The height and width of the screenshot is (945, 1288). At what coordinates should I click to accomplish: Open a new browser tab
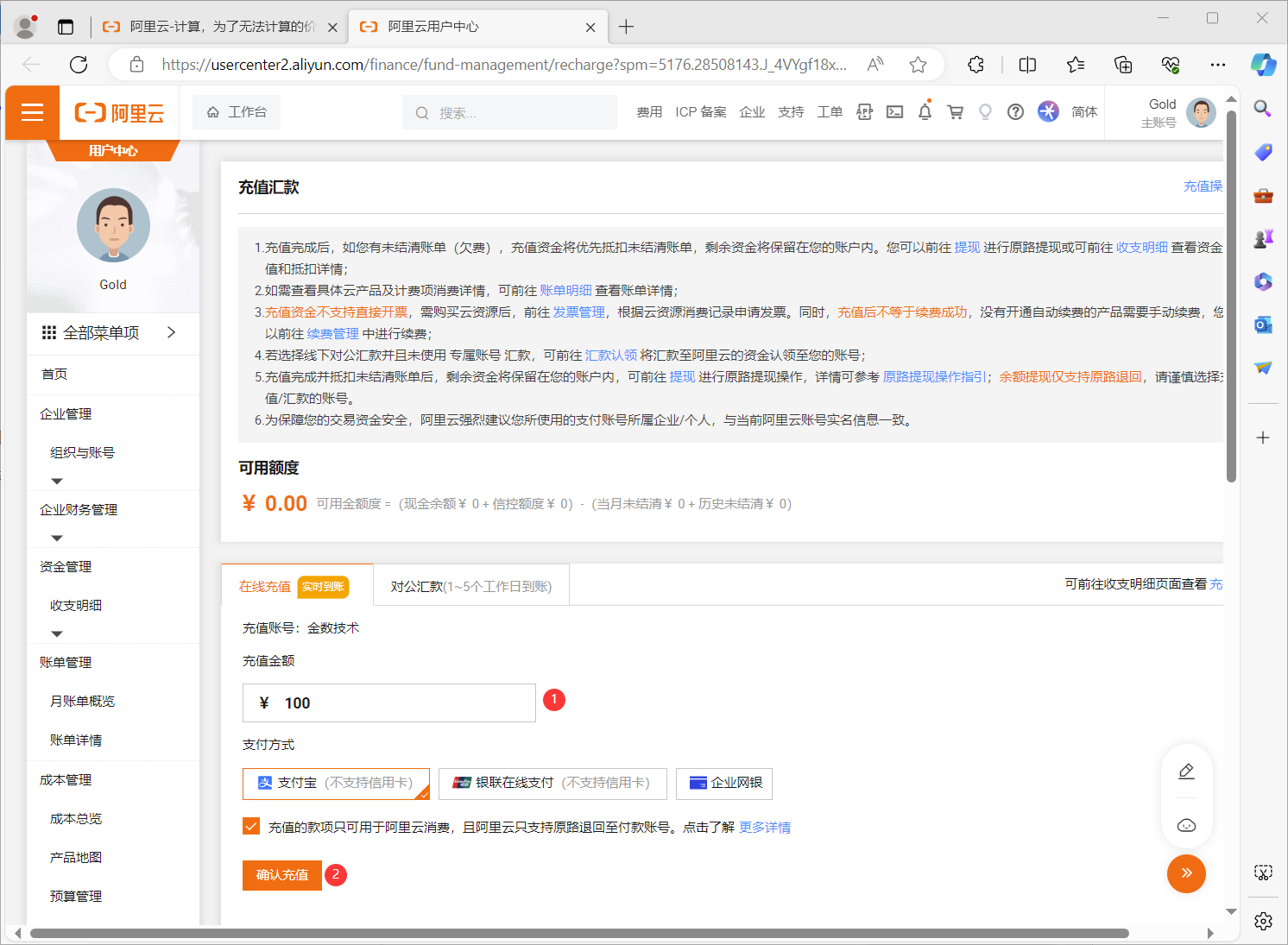627,27
